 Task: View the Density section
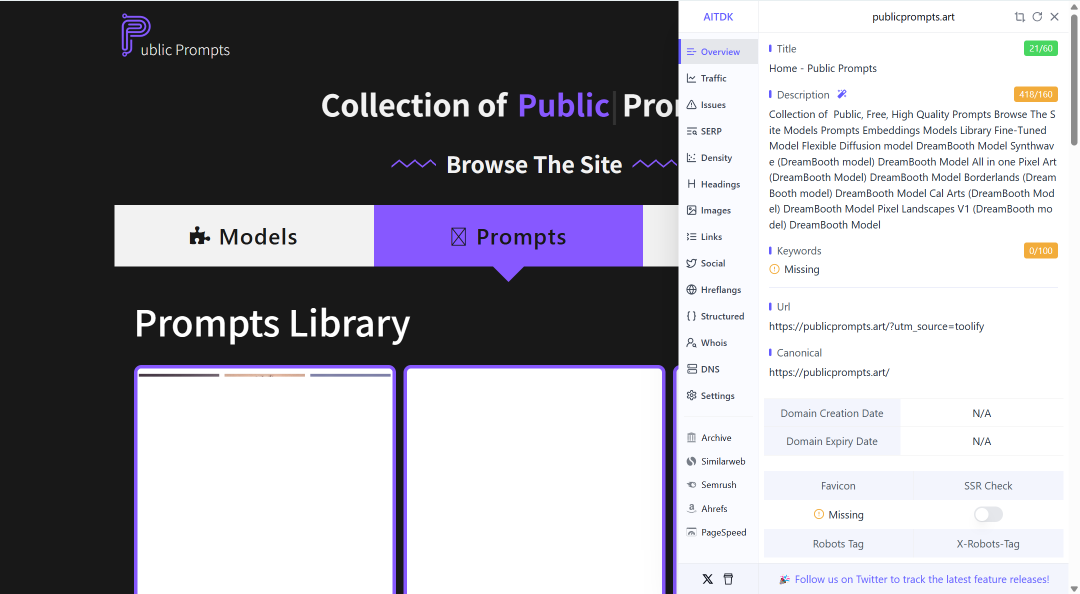tap(718, 158)
